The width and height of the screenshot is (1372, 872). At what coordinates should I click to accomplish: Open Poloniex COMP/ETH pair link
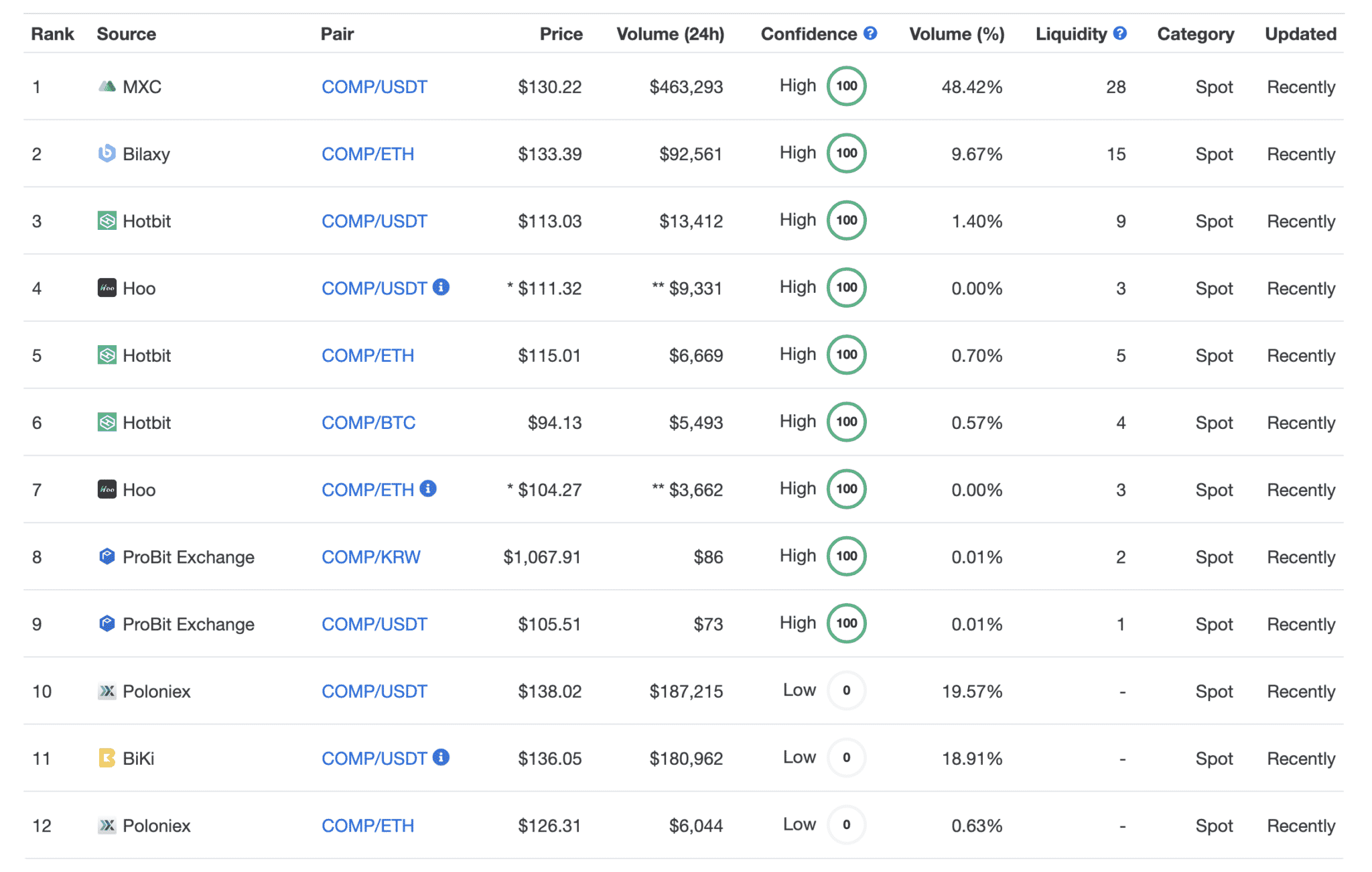[x=368, y=826]
